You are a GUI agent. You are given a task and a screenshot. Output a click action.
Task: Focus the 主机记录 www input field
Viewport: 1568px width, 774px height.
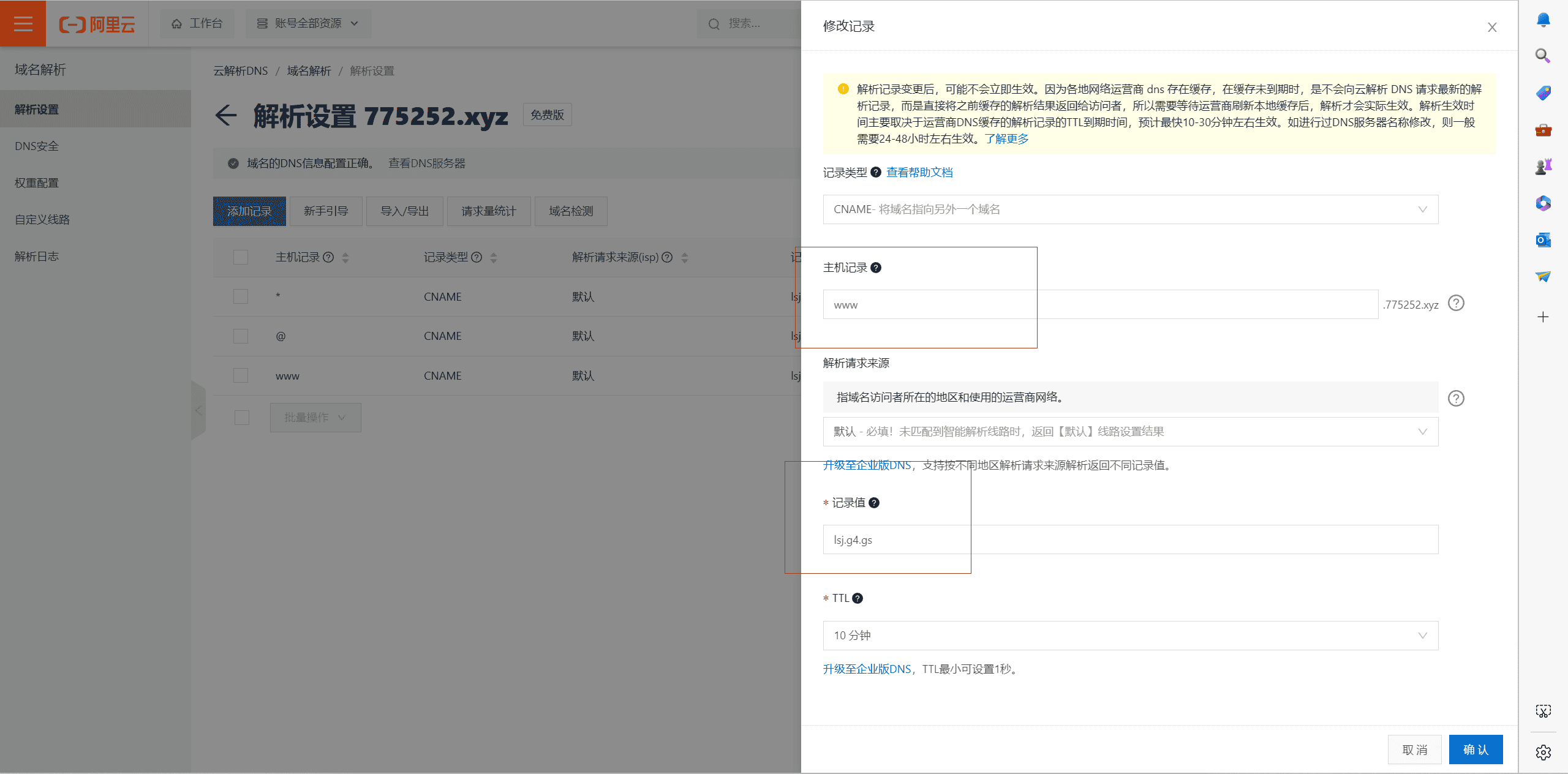tap(1101, 304)
